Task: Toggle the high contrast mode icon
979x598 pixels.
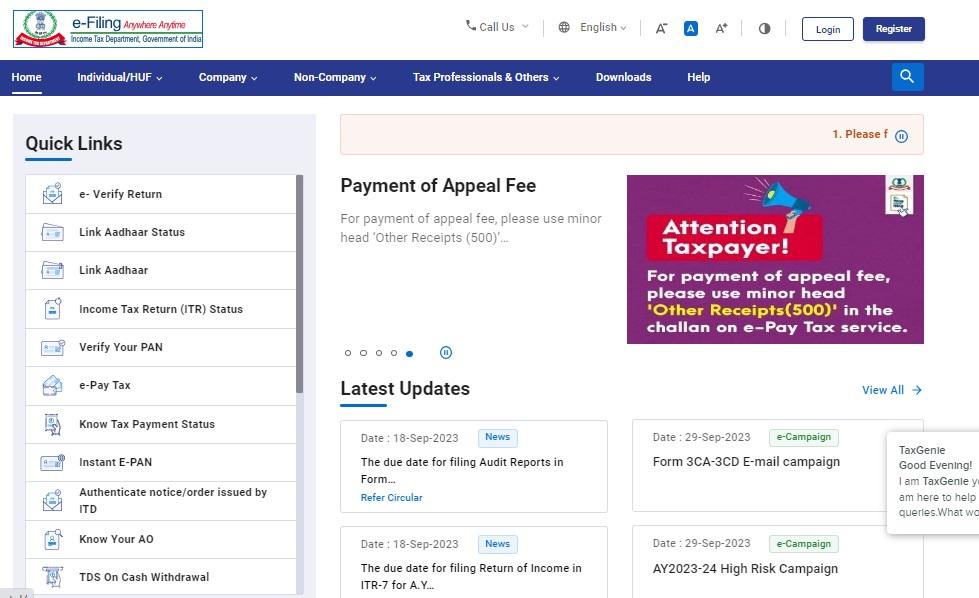Action: click(765, 28)
